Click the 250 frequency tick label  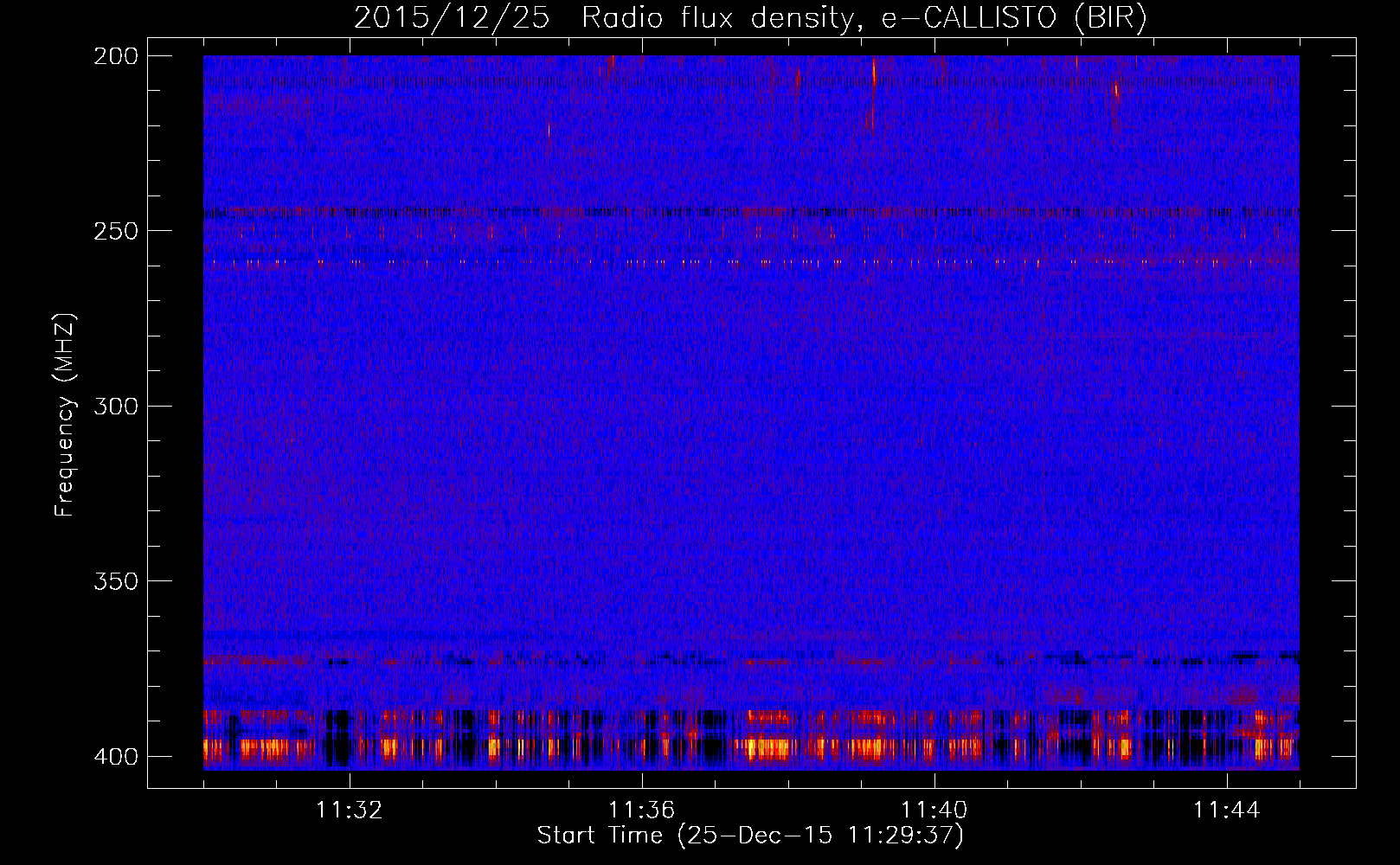pos(115,231)
